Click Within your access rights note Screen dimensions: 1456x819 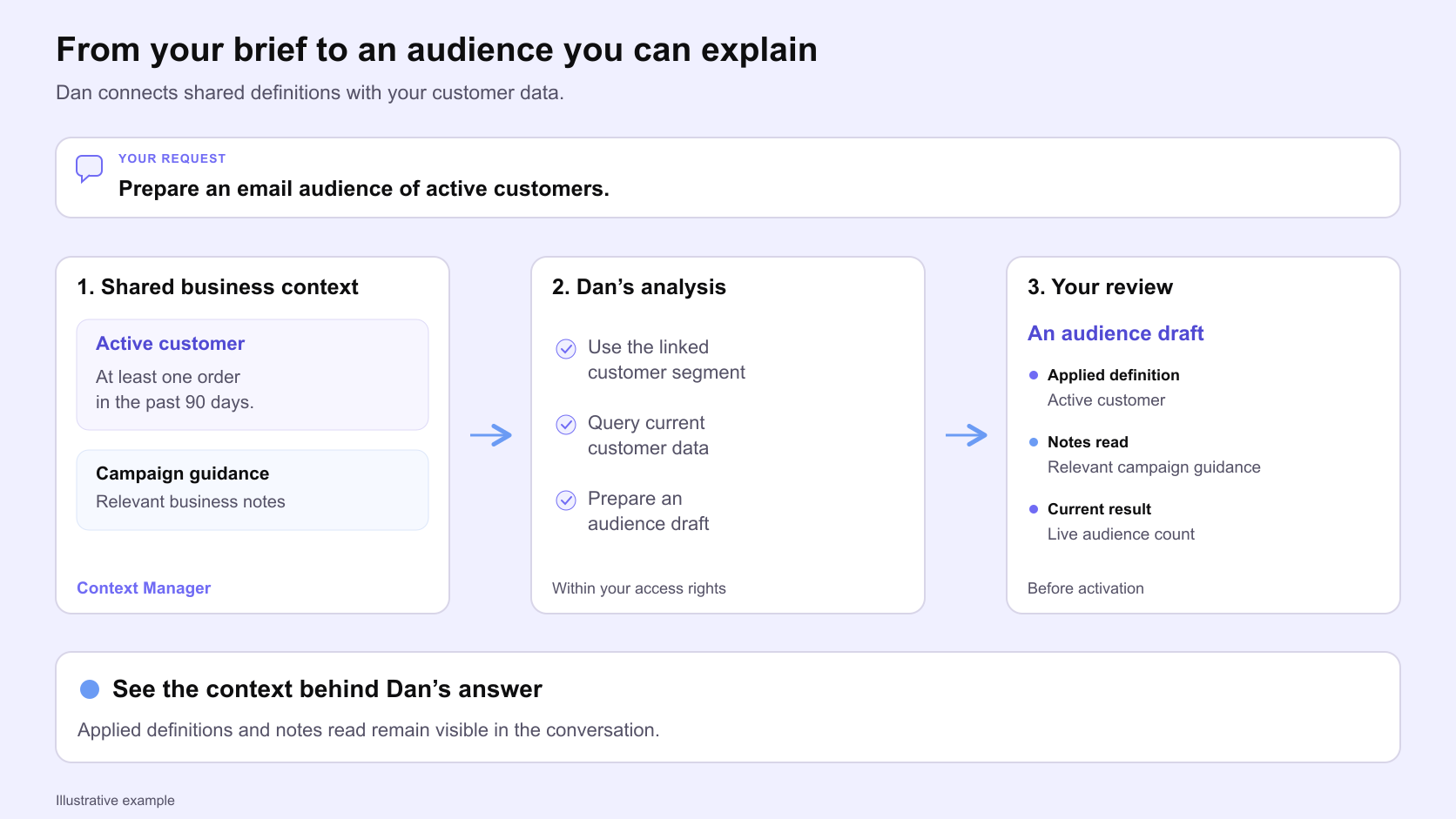coord(639,588)
